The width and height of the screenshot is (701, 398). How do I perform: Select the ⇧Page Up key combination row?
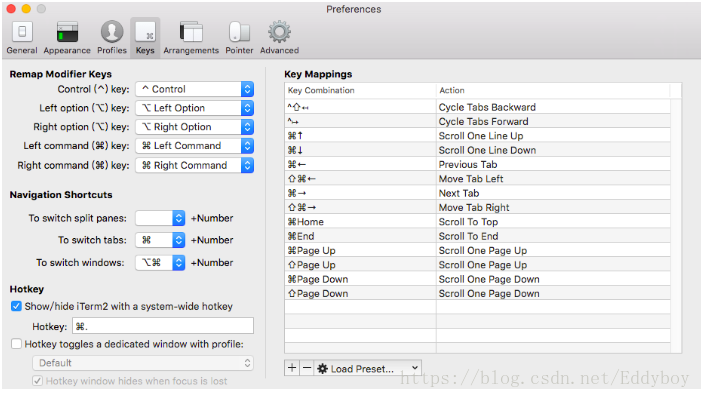477,265
